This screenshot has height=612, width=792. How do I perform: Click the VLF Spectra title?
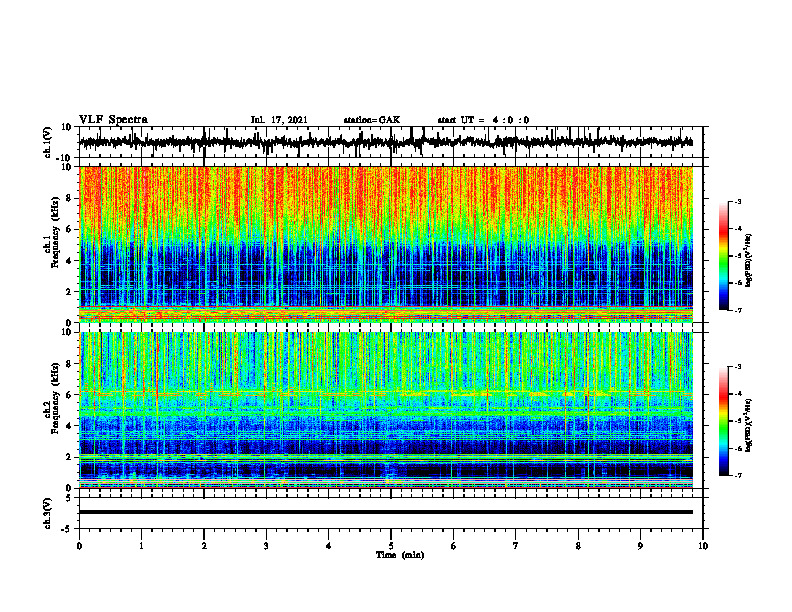(x=113, y=120)
